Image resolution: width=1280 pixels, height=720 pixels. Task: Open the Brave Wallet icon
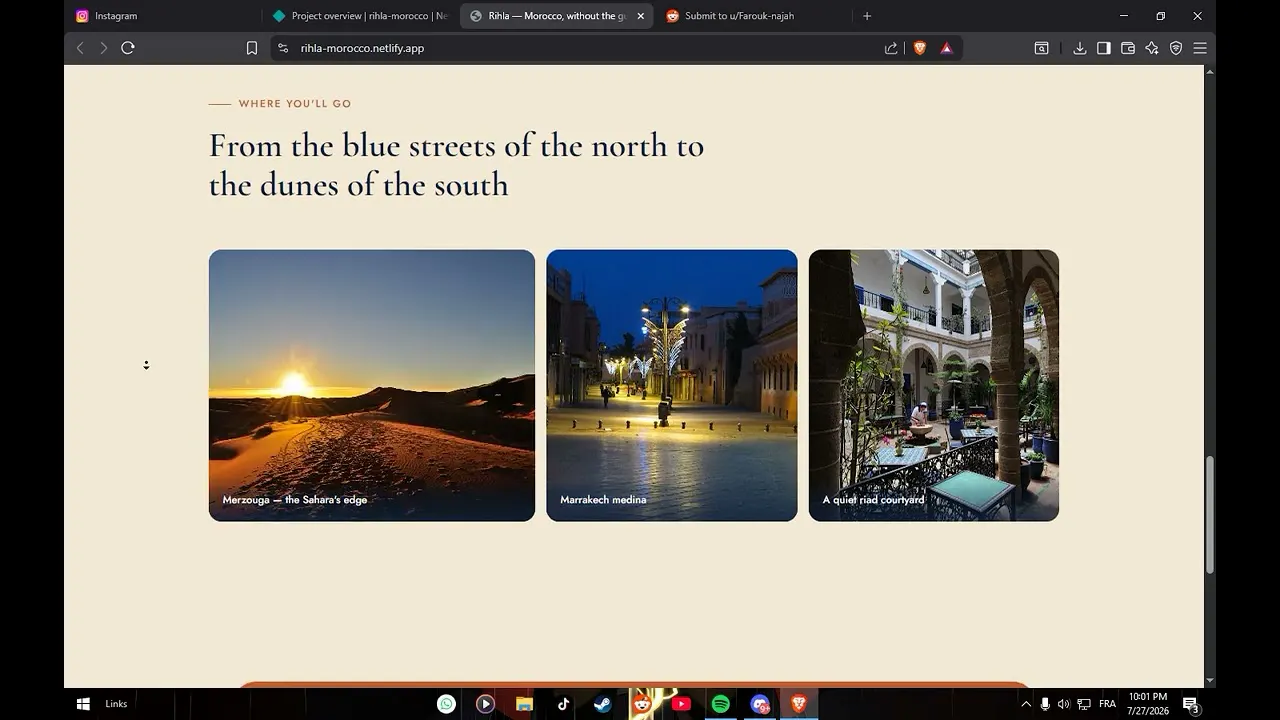(x=1128, y=48)
